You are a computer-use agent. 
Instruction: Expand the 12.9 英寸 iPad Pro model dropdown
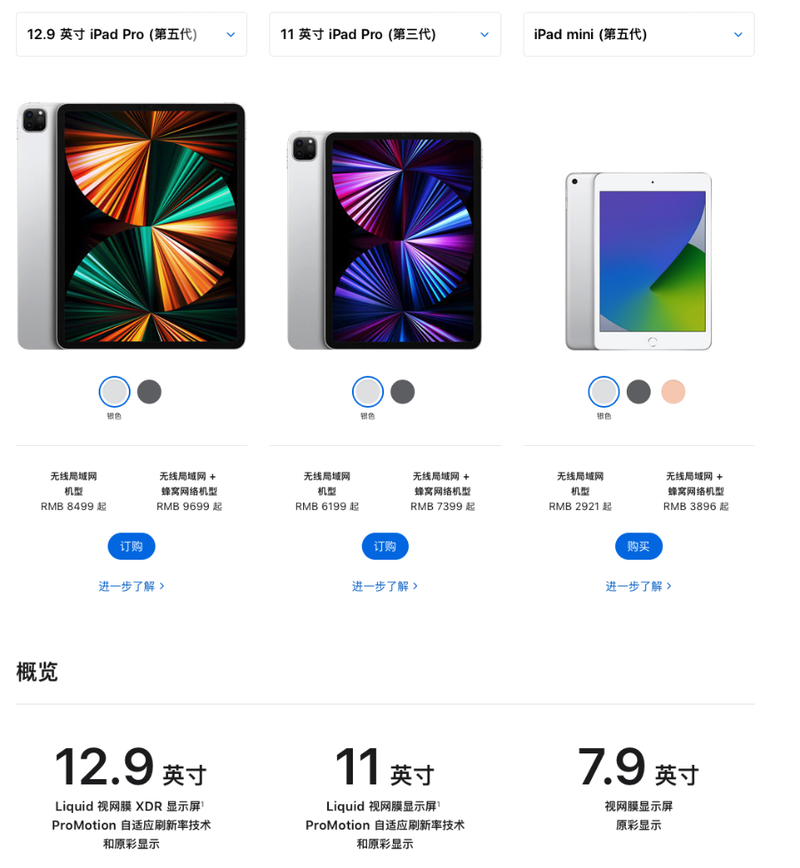tap(131, 34)
